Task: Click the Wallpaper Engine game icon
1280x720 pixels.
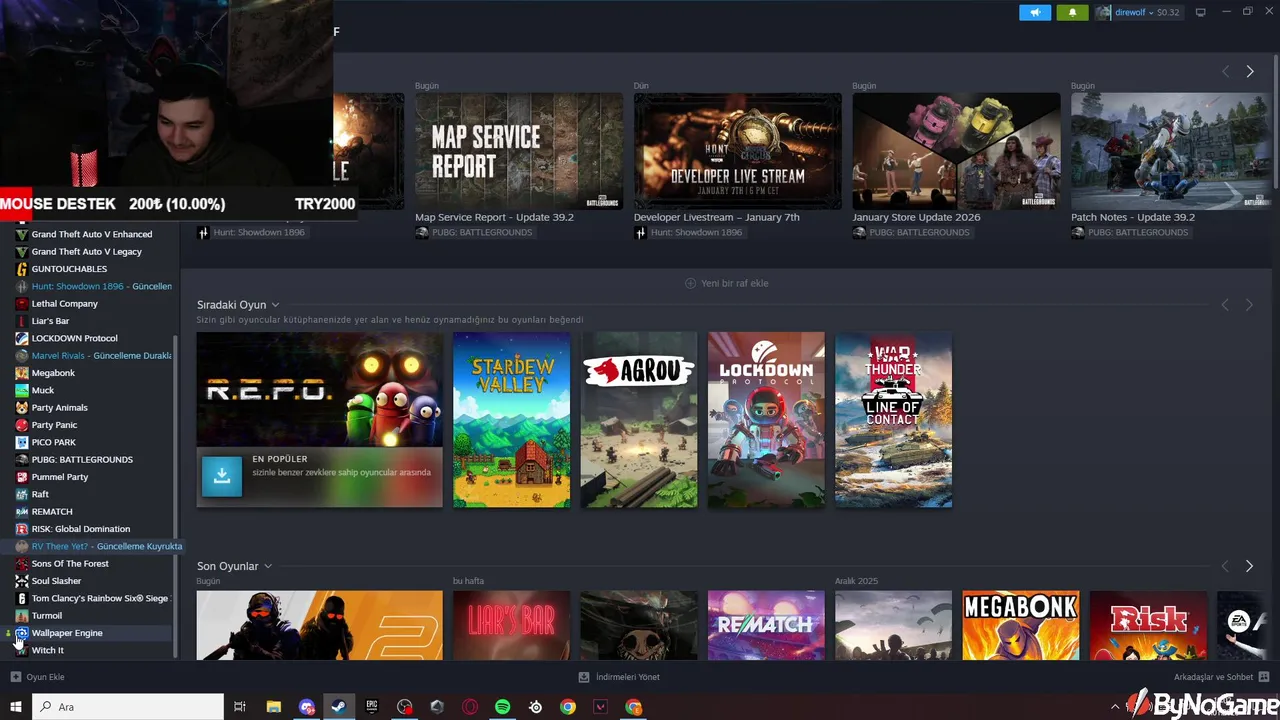Action: pyautogui.click(x=22, y=633)
